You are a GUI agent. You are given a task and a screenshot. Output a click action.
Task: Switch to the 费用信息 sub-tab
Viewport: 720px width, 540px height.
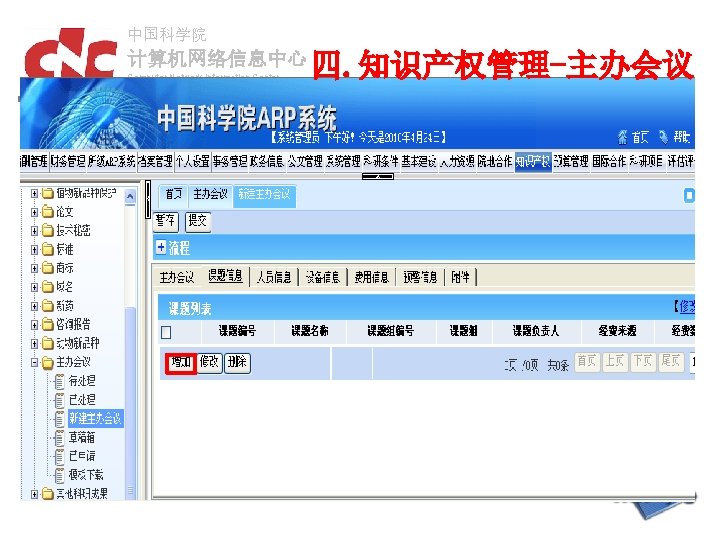371,277
